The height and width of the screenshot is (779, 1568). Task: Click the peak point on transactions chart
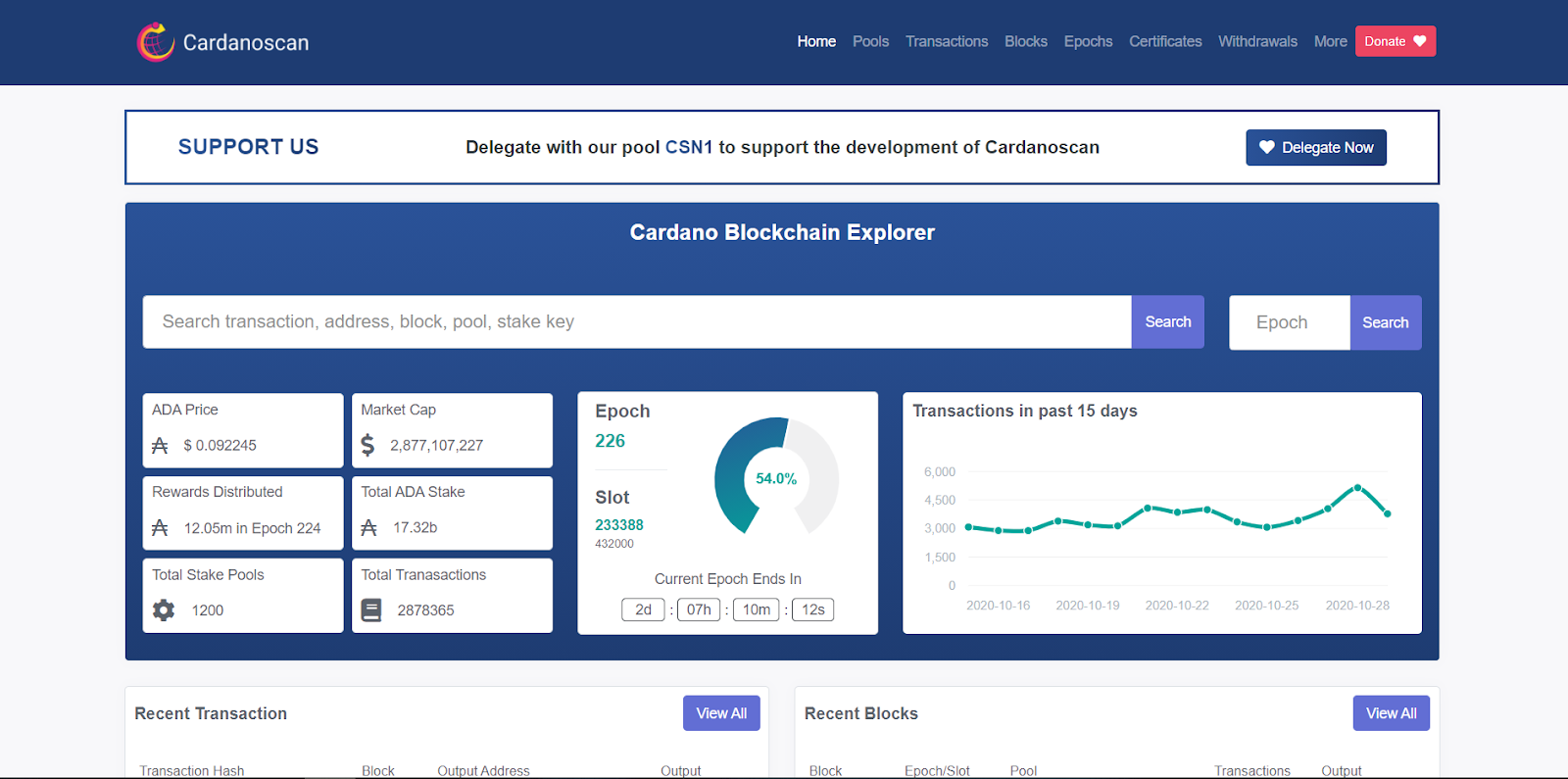[1357, 487]
